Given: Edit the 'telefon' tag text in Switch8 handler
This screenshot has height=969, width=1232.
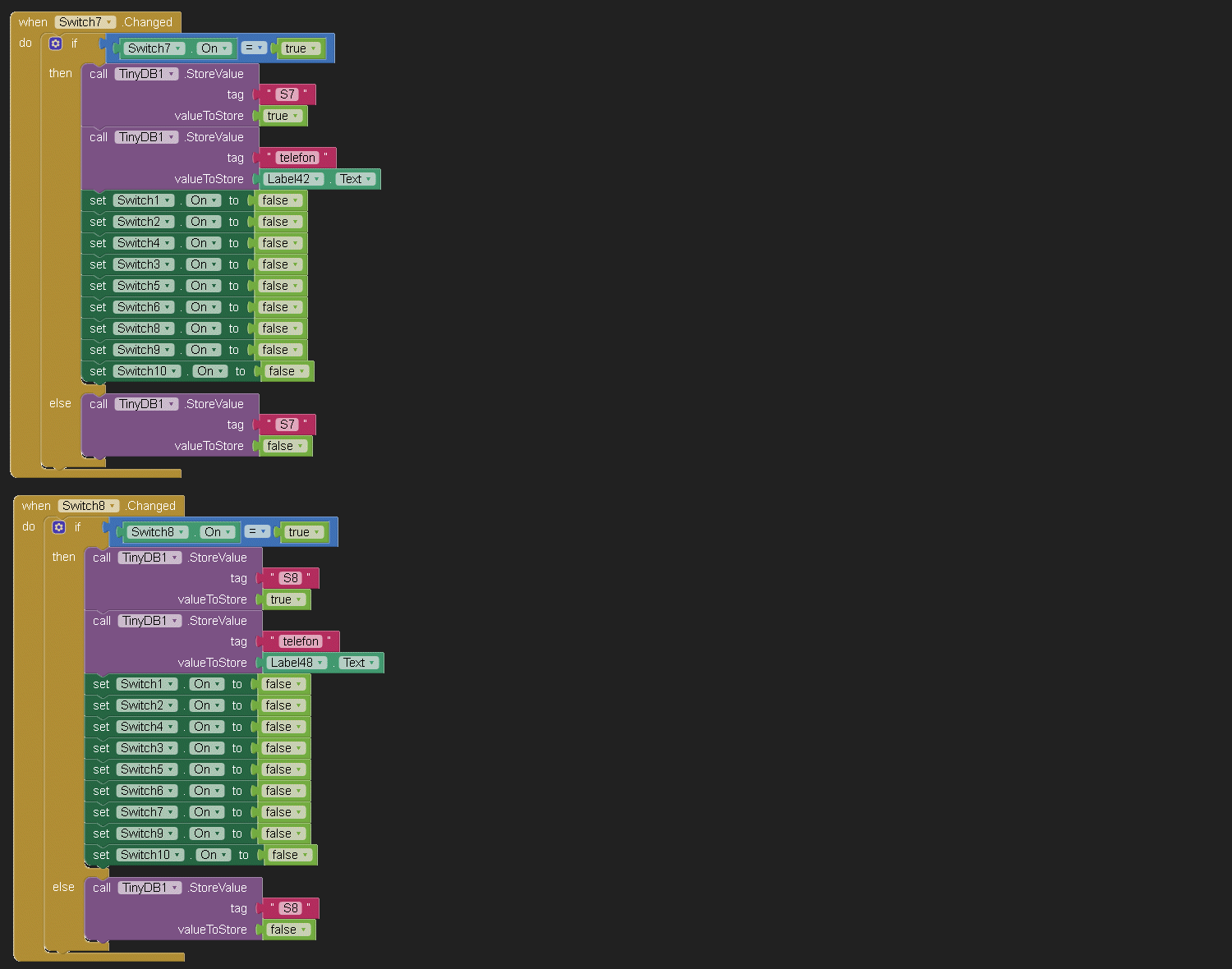Looking at the screenshot, I should click(301, 641).
